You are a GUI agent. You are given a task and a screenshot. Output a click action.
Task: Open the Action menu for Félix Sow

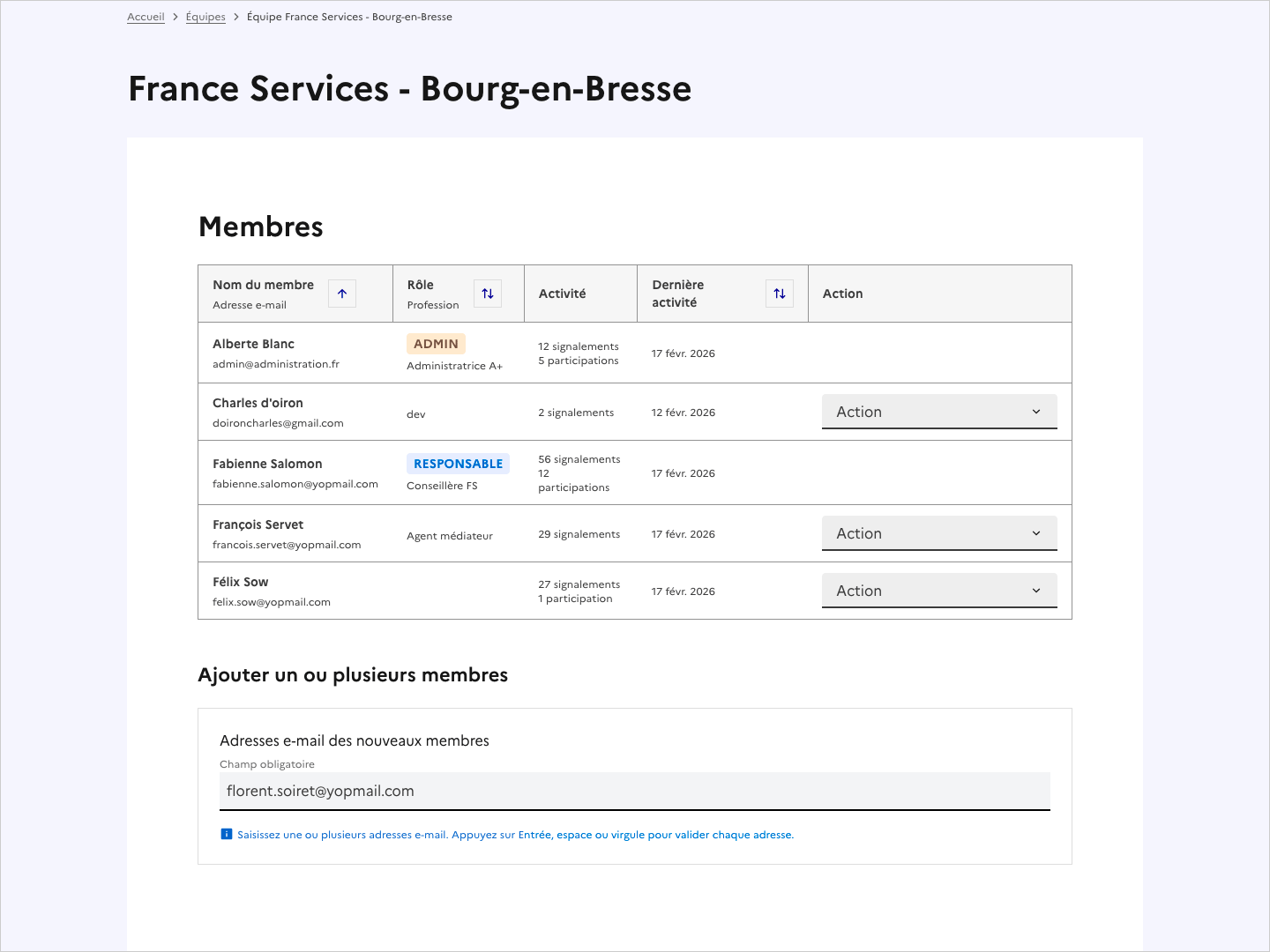(939, 591)
